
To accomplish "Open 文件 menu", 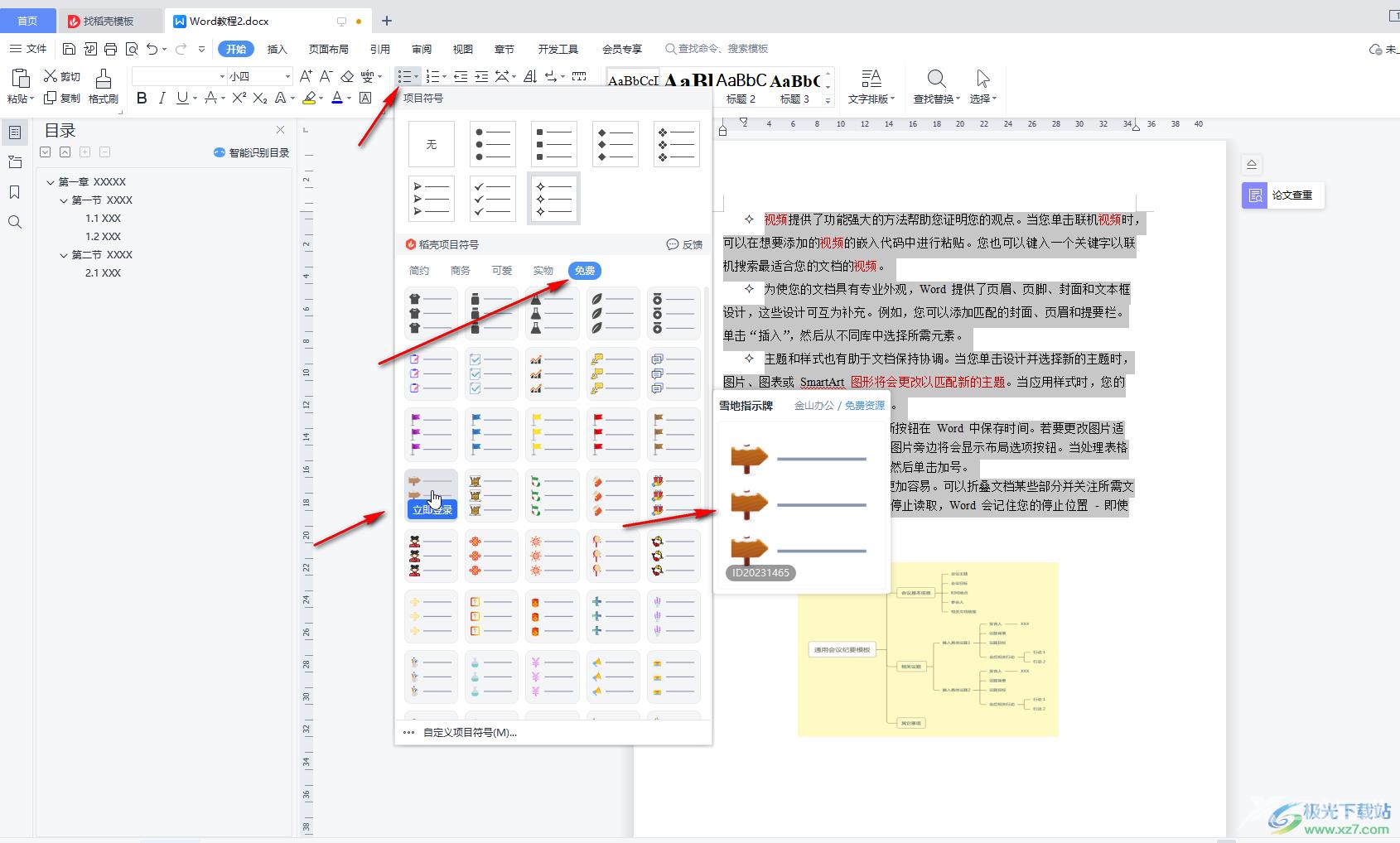I will [28, 49].
